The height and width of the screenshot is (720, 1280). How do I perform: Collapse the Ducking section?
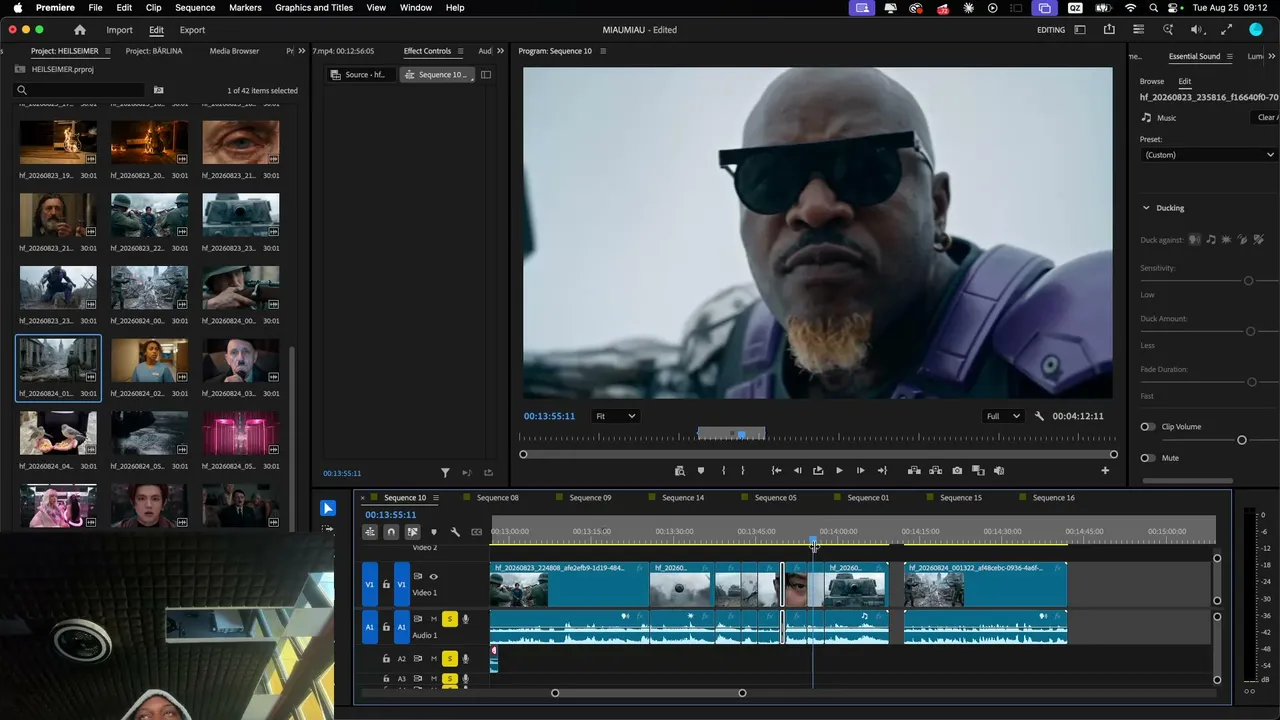(x=1146, y=208)
